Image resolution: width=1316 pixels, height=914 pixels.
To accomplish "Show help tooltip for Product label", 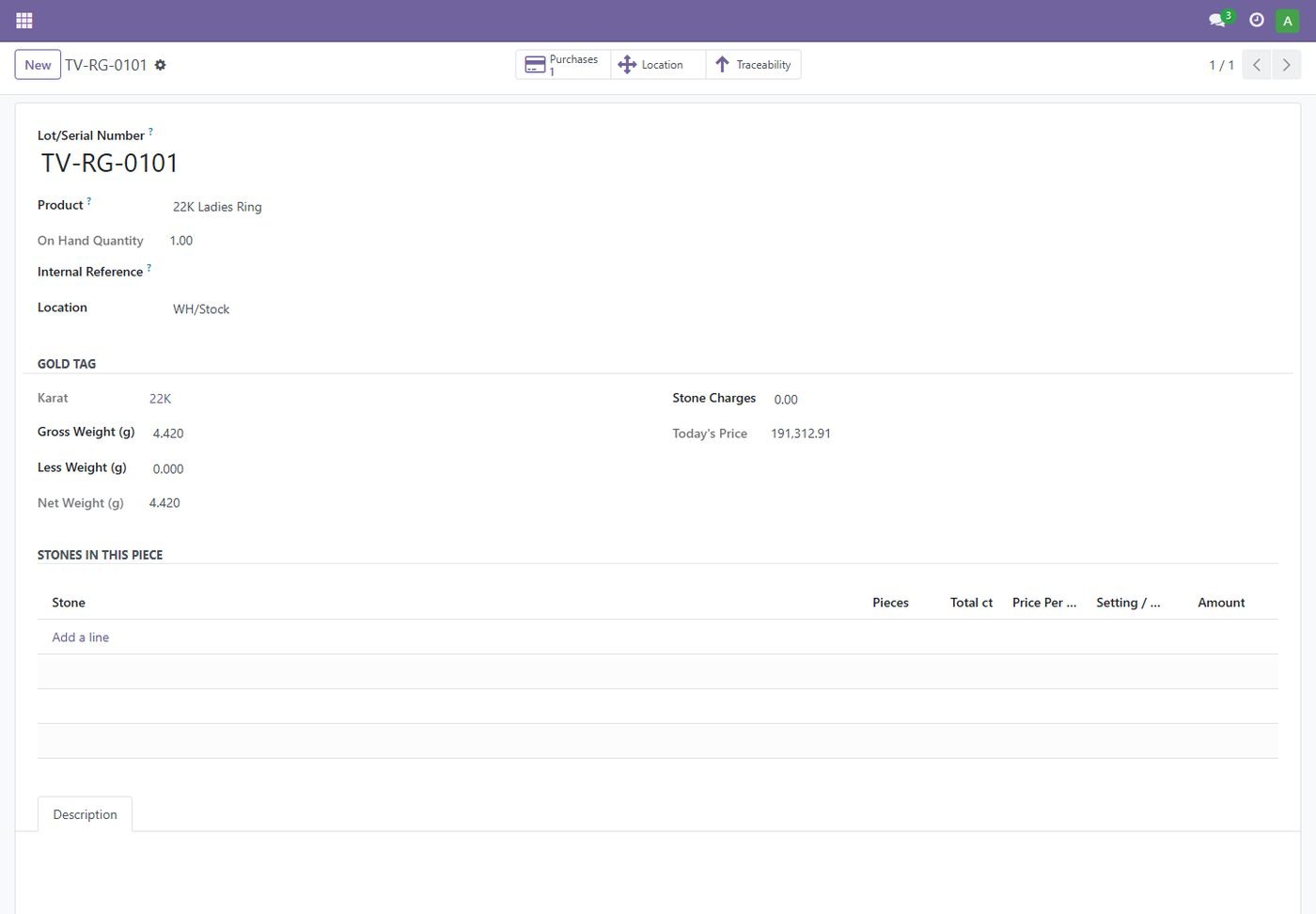I will [x=89, y=201].
